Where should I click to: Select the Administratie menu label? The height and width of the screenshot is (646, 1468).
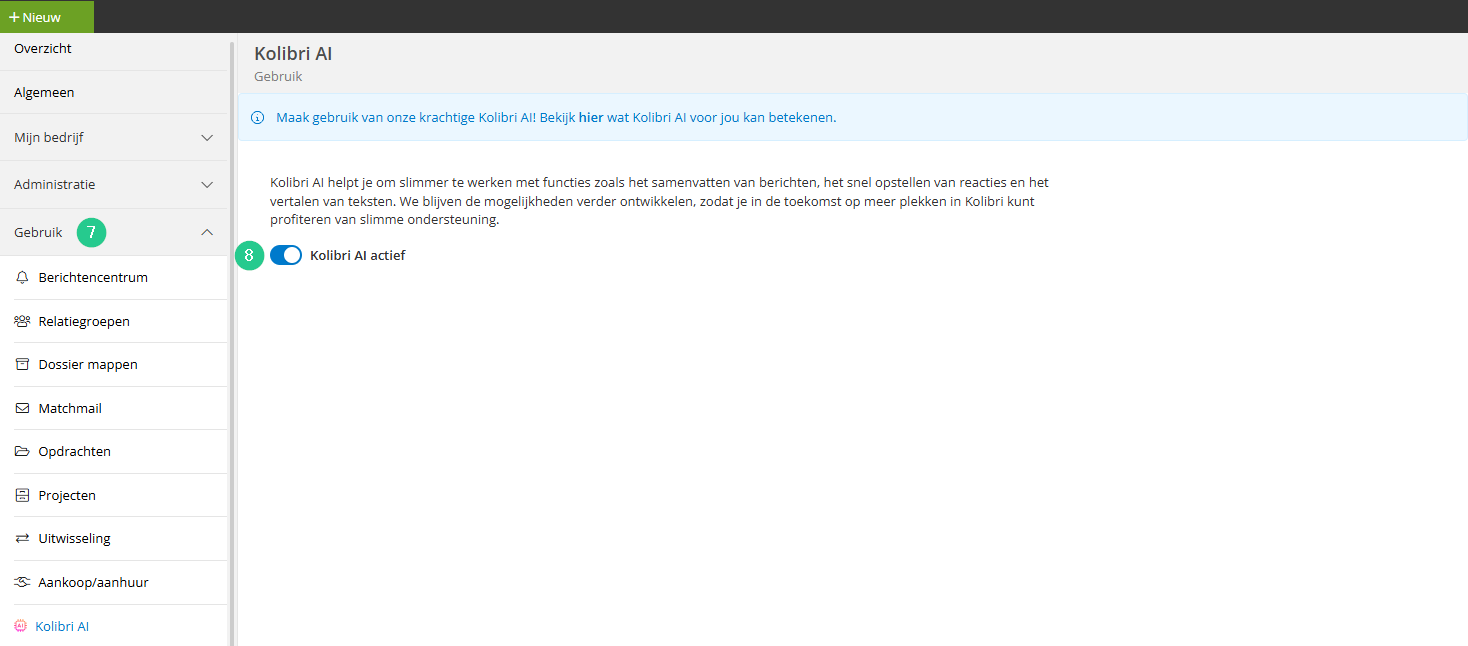55,185
